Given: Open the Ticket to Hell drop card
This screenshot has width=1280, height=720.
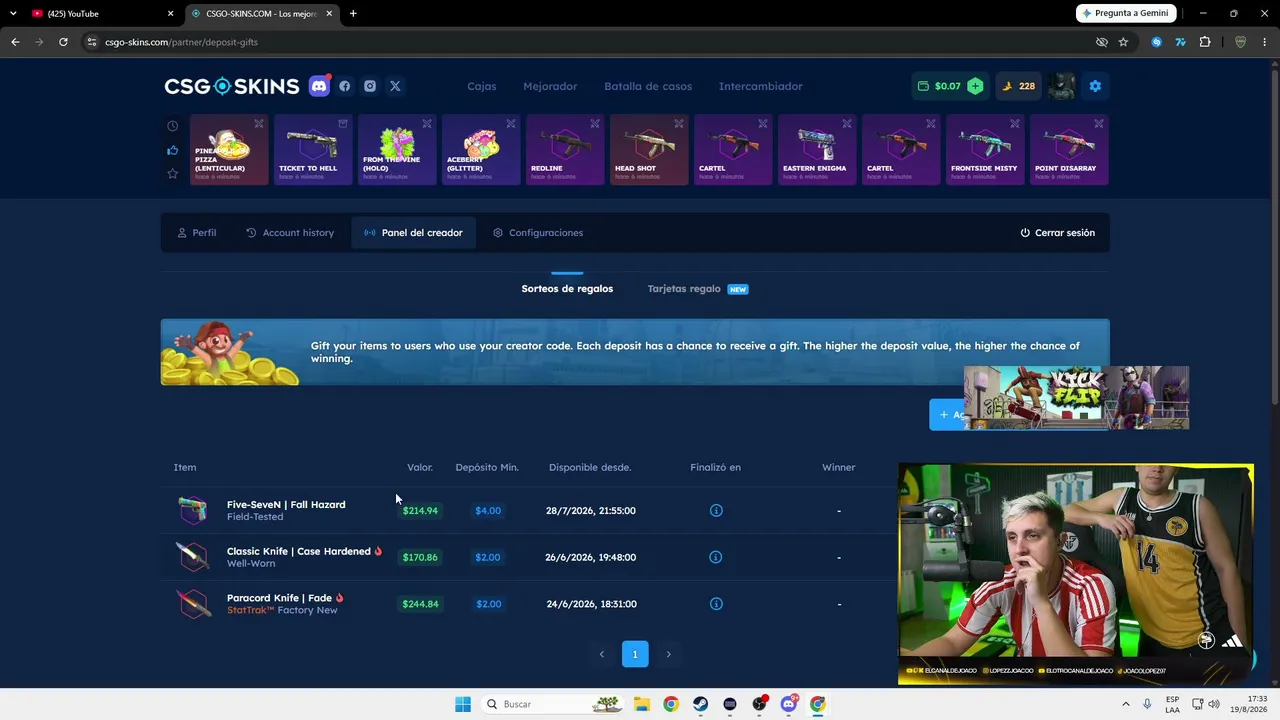Looking at the screenshot, I should click(313, 150).
